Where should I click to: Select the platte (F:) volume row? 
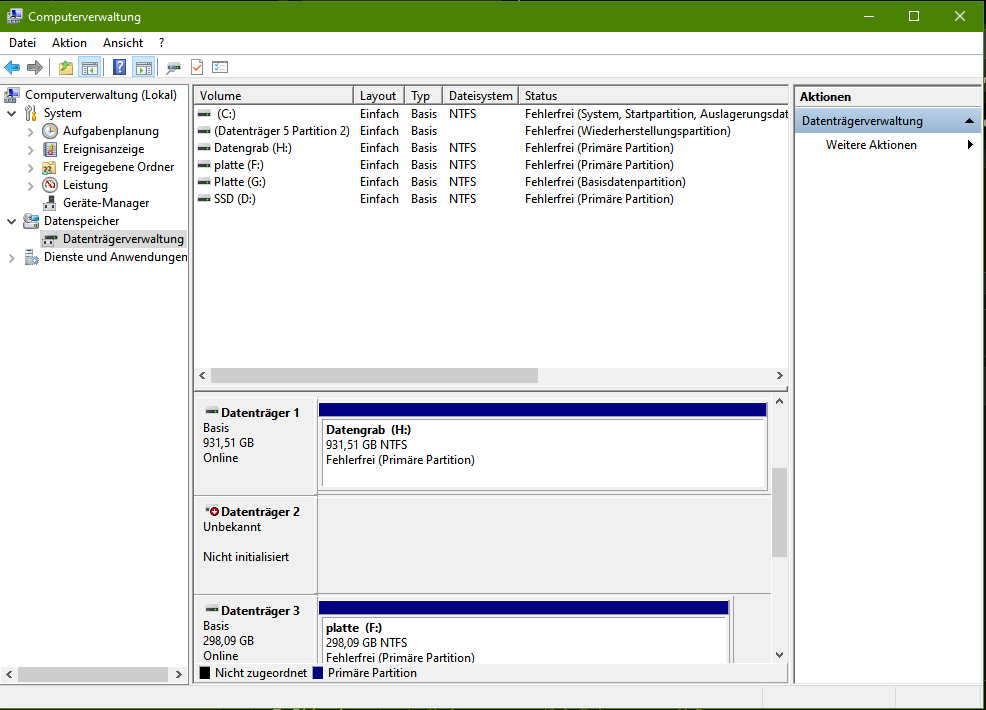click(491, 165)
